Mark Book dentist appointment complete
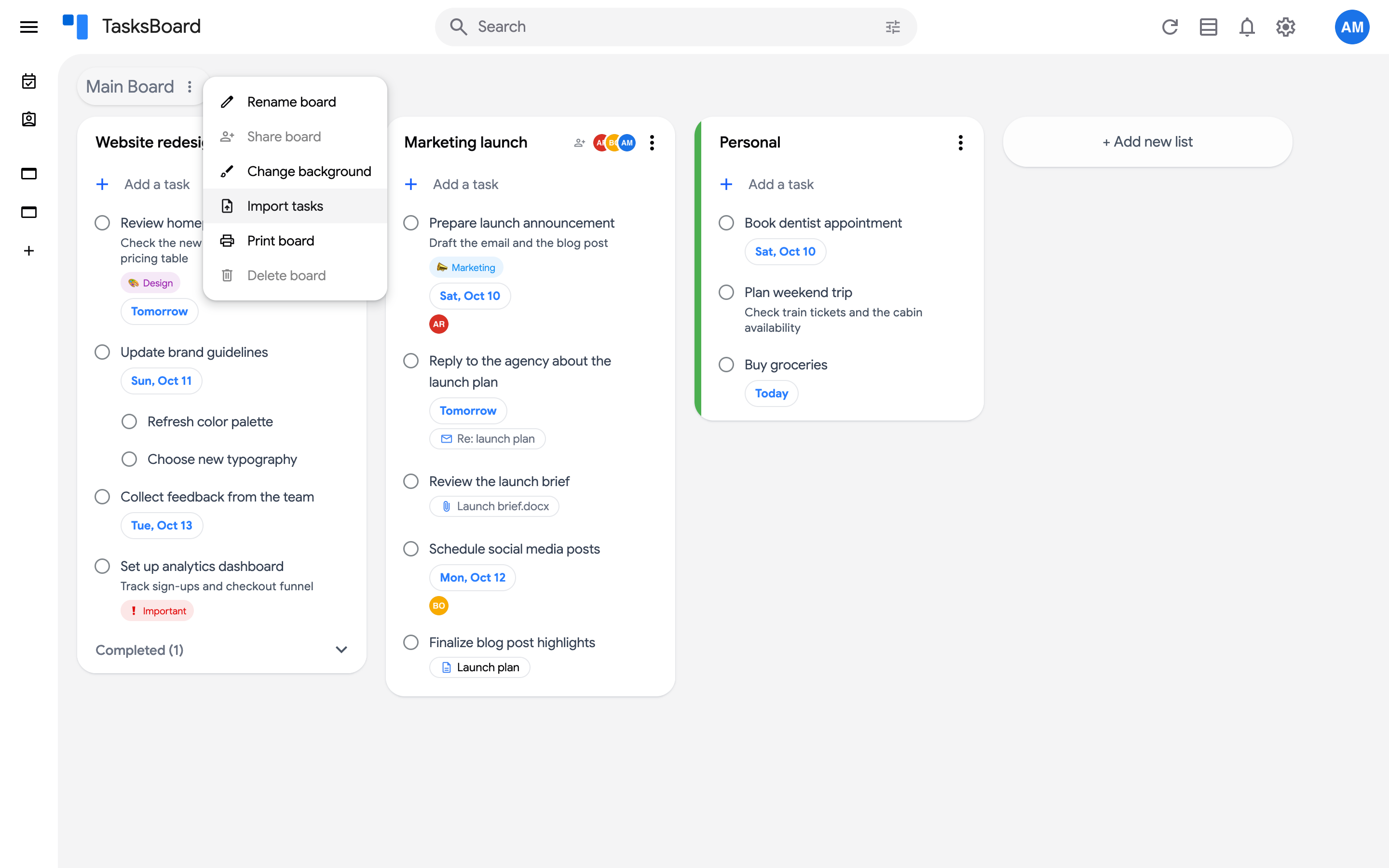This screenshot has height=868, width=1389. tap(726, 223)
